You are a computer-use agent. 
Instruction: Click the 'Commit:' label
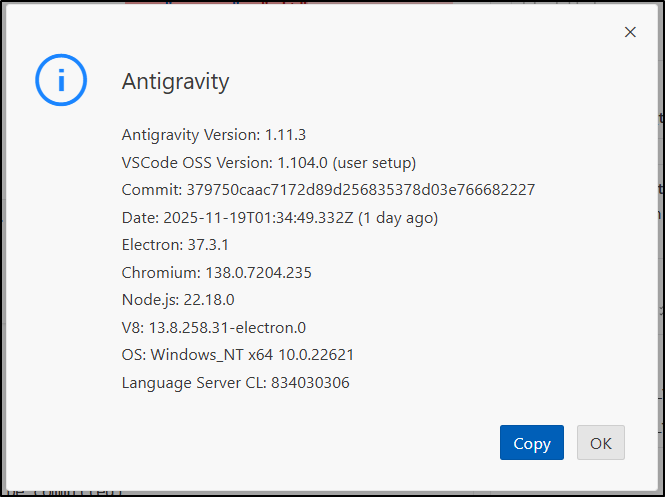[151, 189]
